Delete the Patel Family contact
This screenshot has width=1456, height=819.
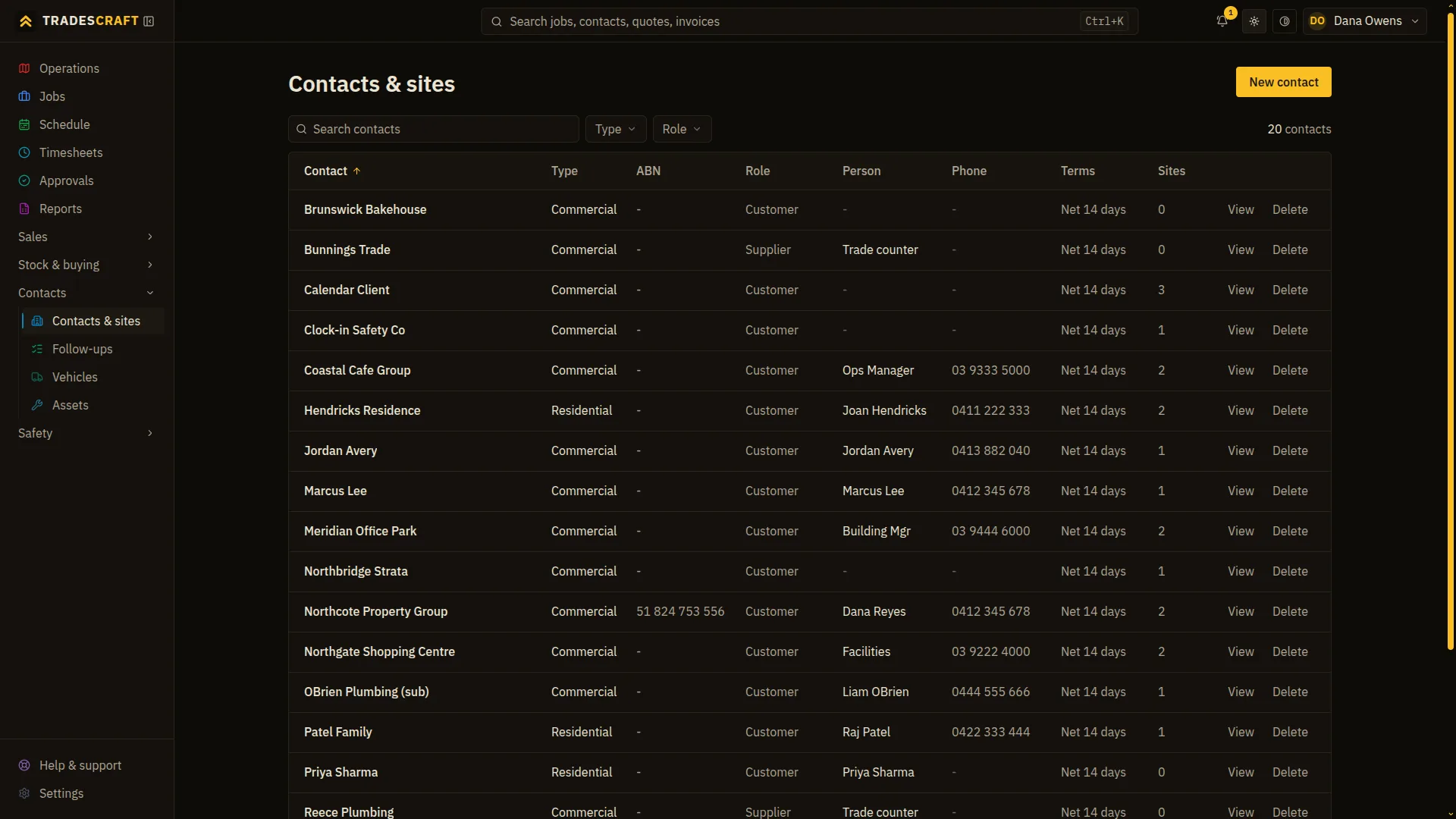[1290, 732]
